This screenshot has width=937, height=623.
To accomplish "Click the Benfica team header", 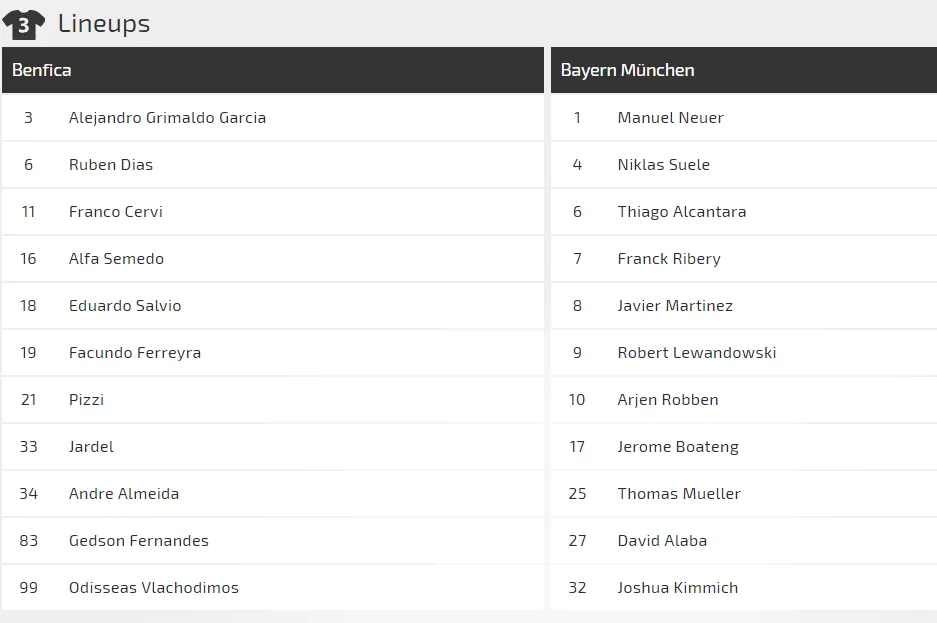I will click(273, 69).
